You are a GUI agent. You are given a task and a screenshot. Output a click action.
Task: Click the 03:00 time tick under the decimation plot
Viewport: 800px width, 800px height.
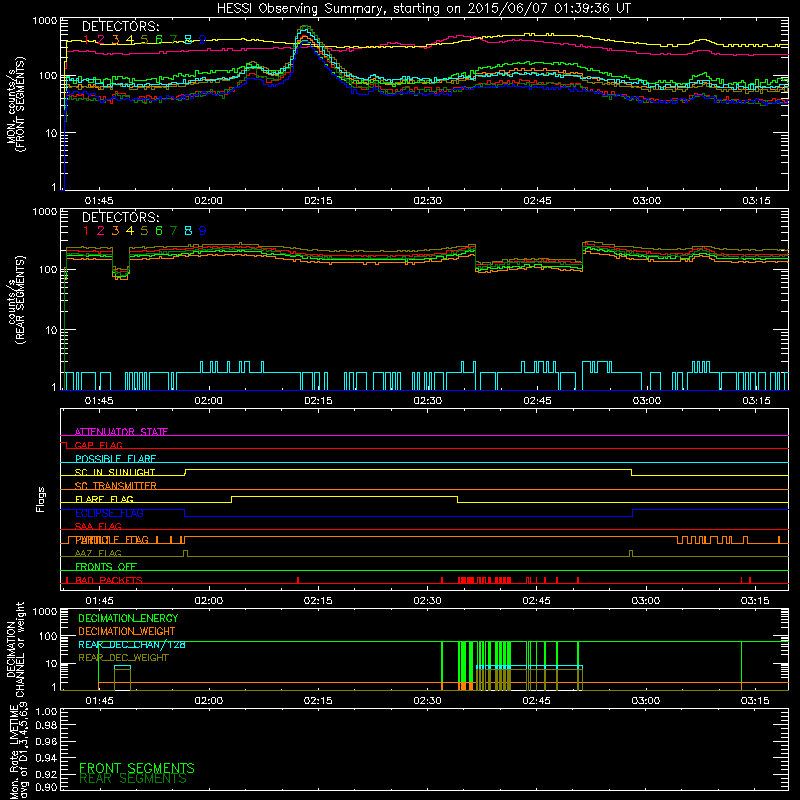tap(646, 701)
